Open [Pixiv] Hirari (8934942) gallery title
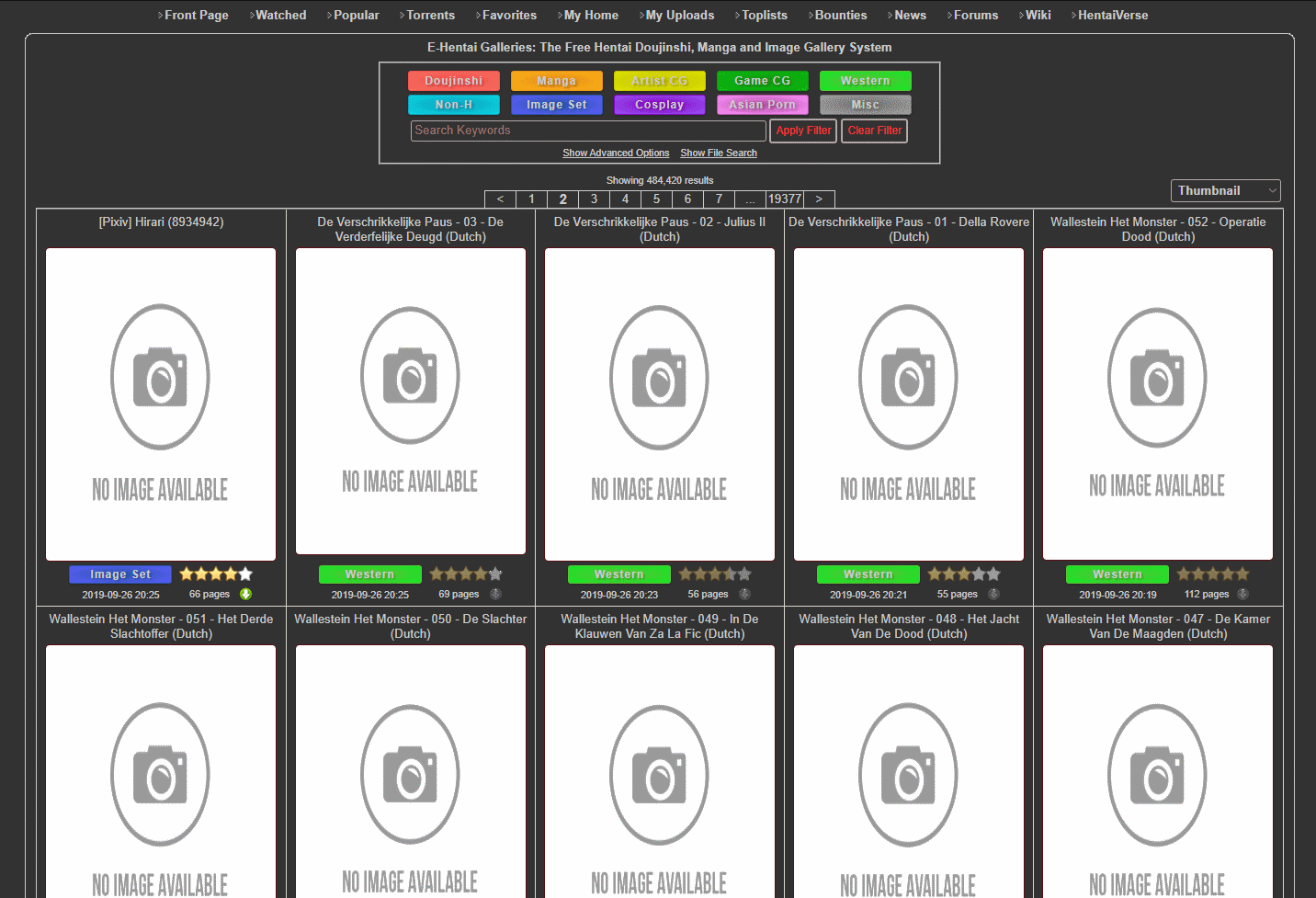The height and width of the screenshot is (898, 1316). (x=161, y=222)
